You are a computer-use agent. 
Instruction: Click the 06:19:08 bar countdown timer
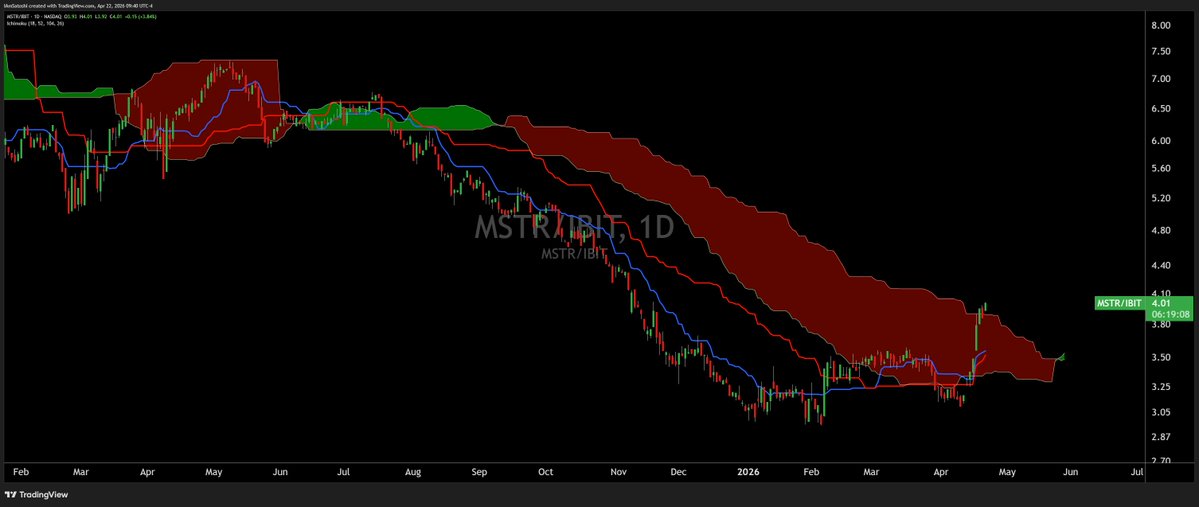click(x=1173, y=314)
